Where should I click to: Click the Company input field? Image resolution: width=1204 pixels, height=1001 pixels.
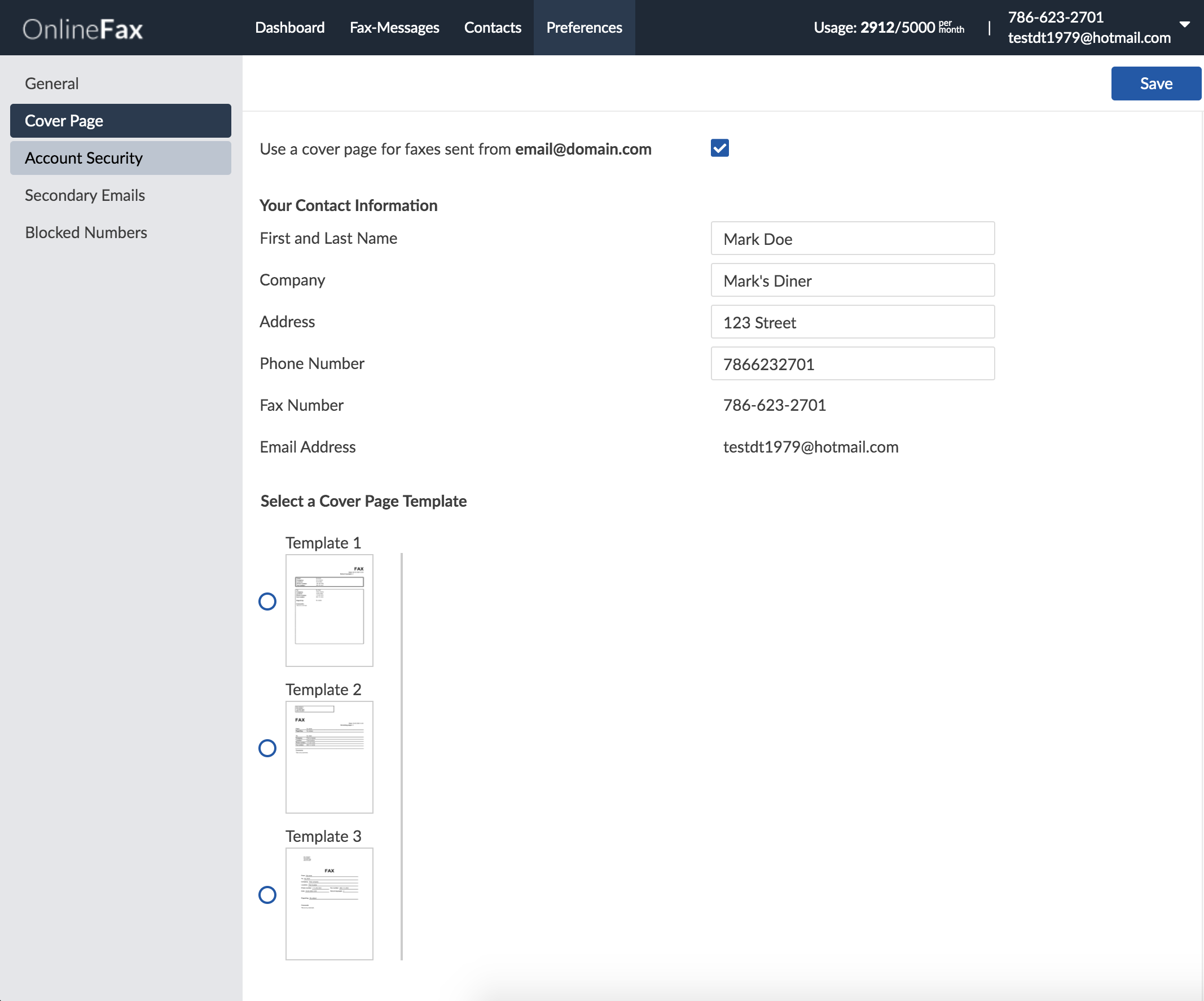(x=852, y=280)
